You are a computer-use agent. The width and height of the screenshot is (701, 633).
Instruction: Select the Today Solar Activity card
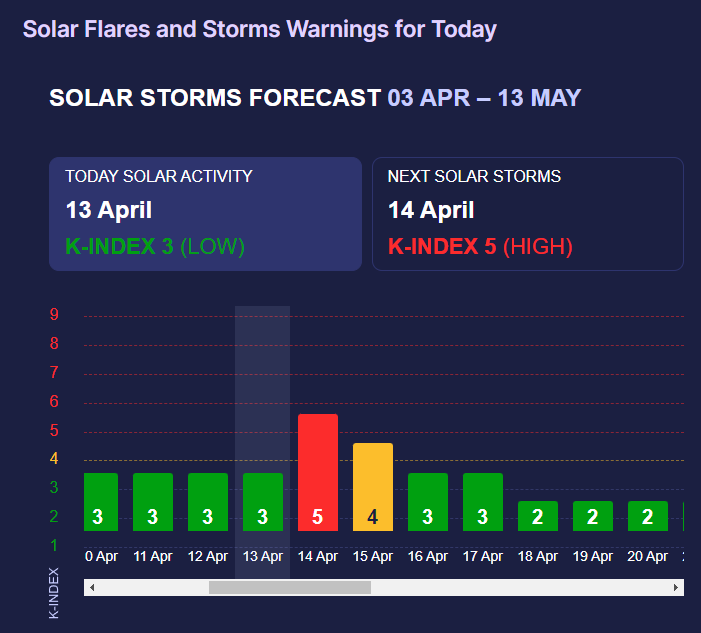click(205, 213)
